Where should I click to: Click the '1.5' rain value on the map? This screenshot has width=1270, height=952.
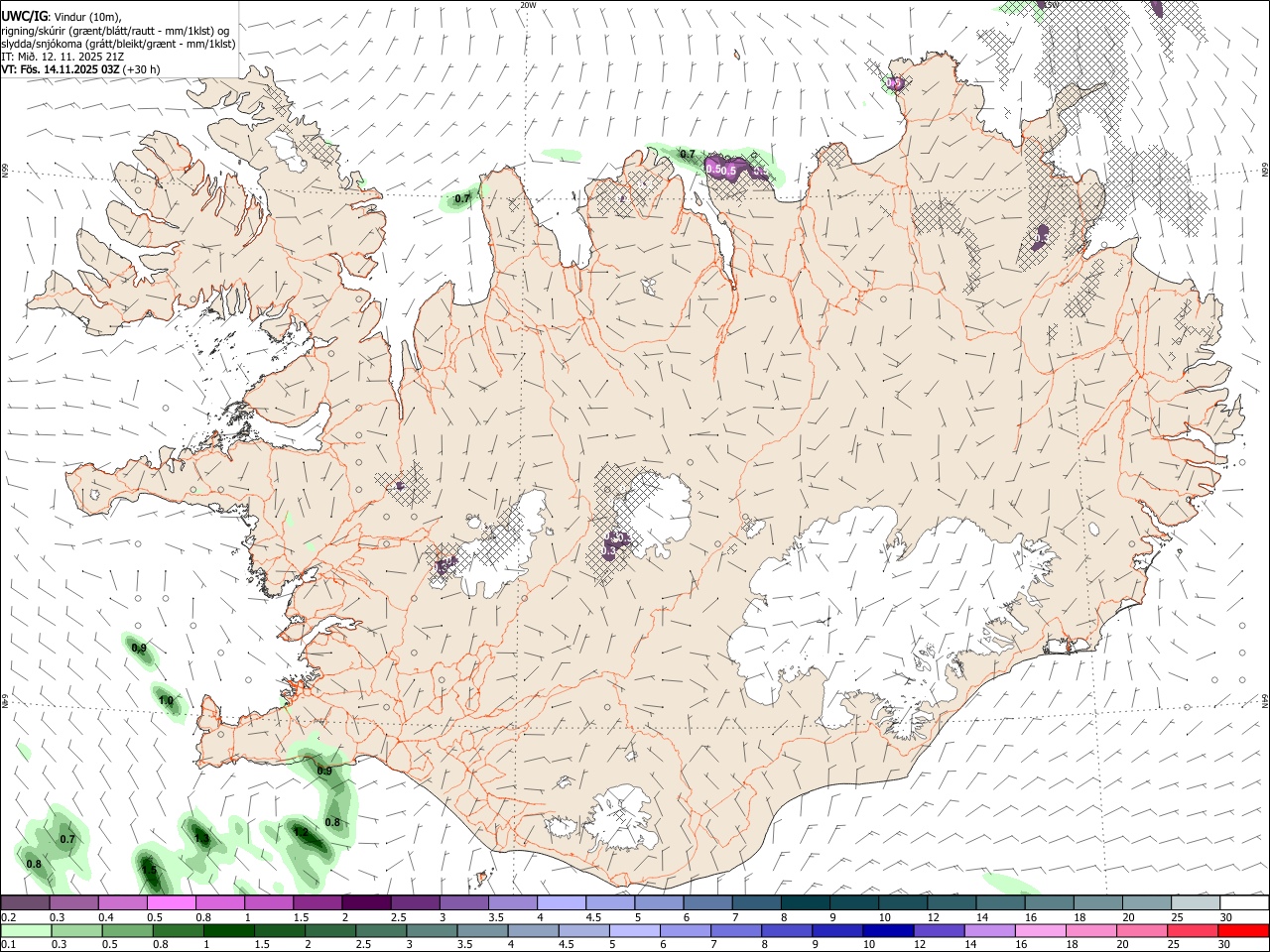[x=149, y=871]
